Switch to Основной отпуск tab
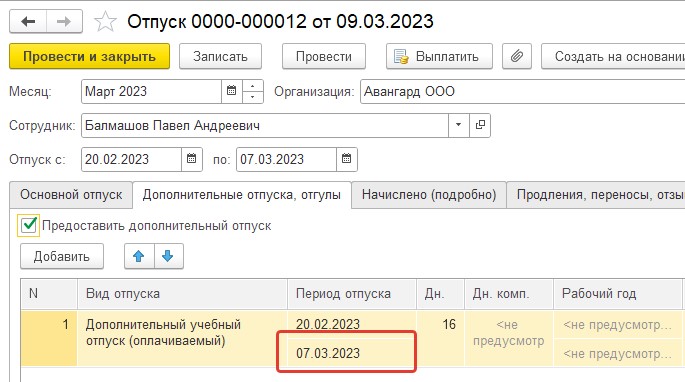Image resolution: width=685 pixels, height=382 pixels. coord(71,194)
